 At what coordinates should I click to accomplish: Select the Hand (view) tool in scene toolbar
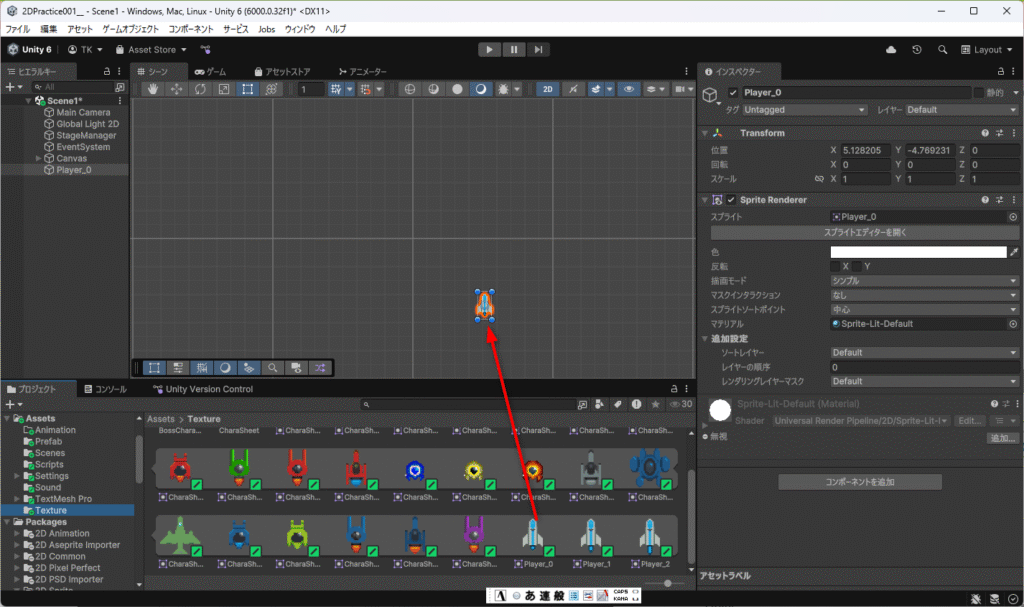(154, 89)
